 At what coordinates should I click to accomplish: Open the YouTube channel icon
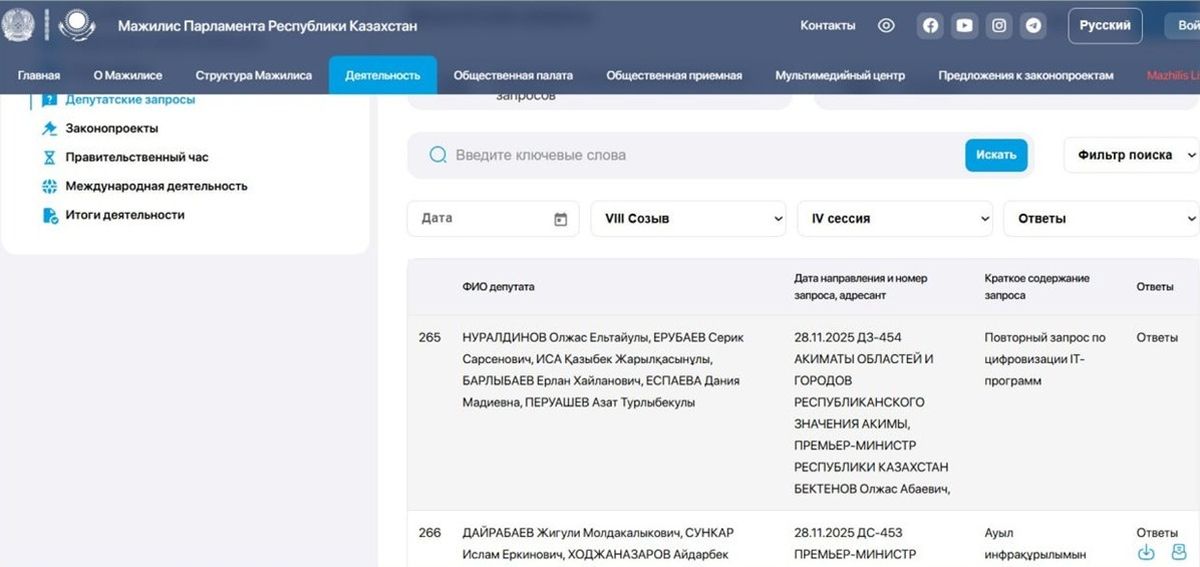point(964,26)
